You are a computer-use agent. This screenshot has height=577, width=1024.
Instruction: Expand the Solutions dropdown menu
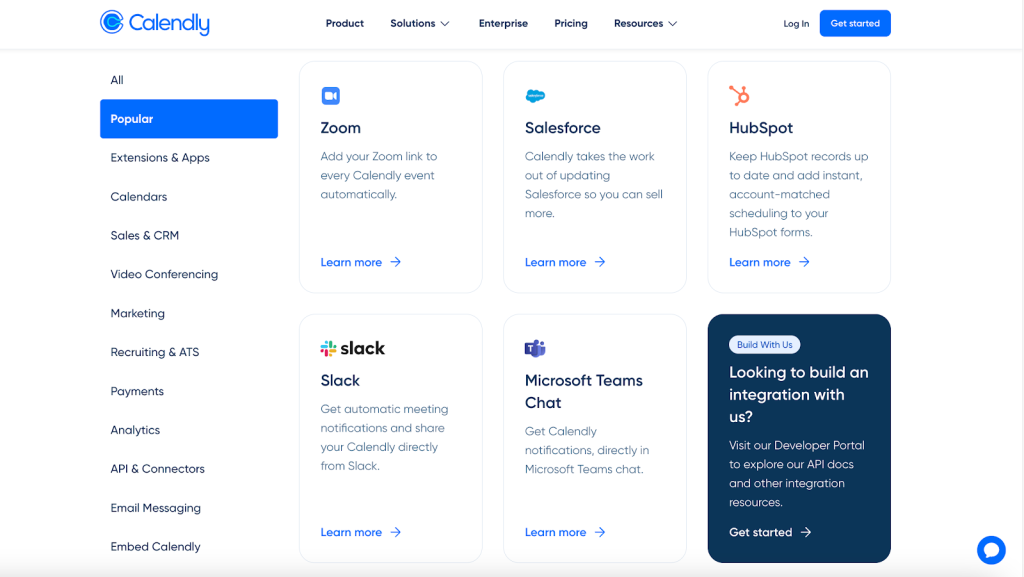pyautogui.click(x=420, y=23)
